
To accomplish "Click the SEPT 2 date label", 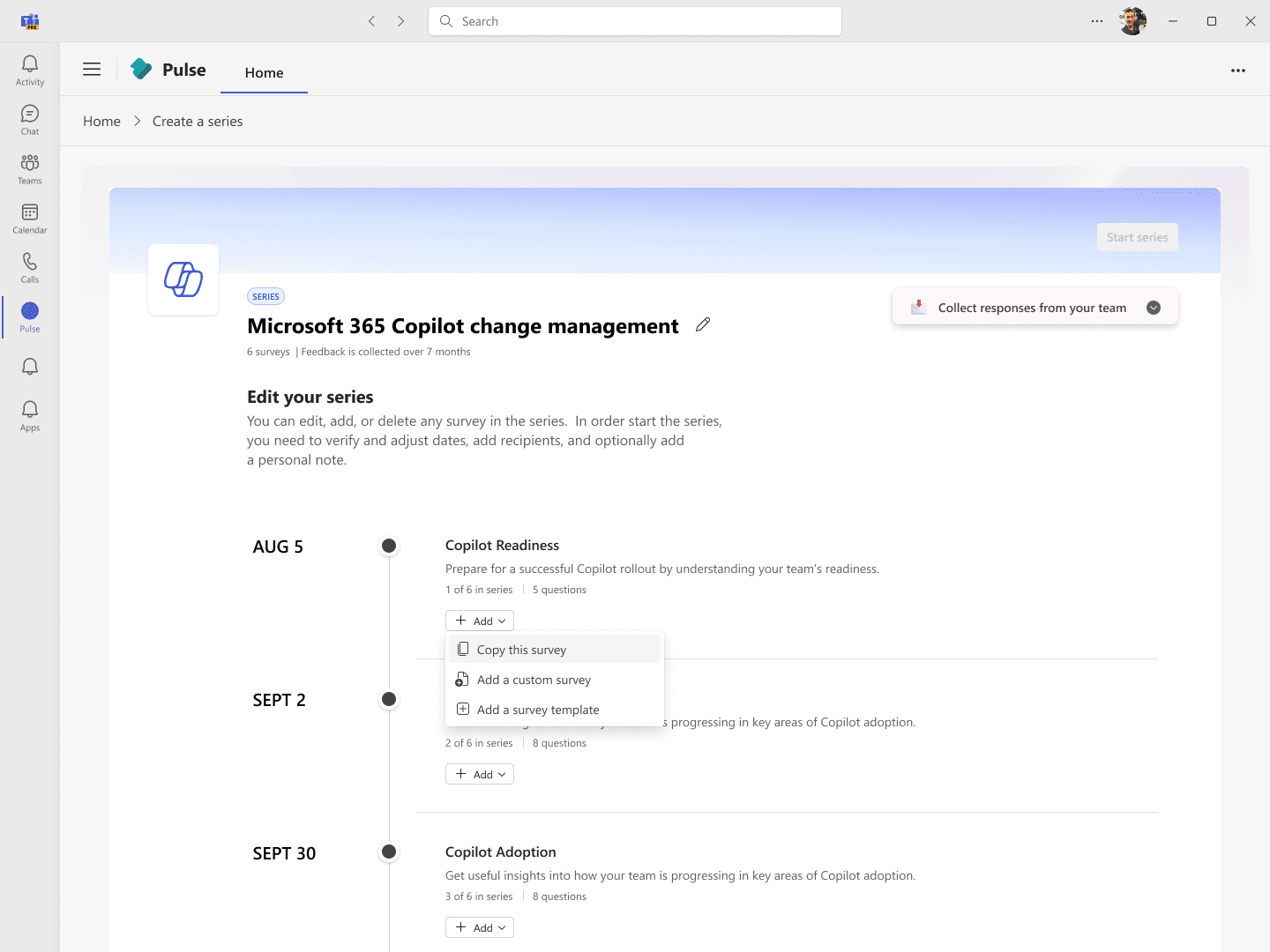I will (x=280, y=700).
